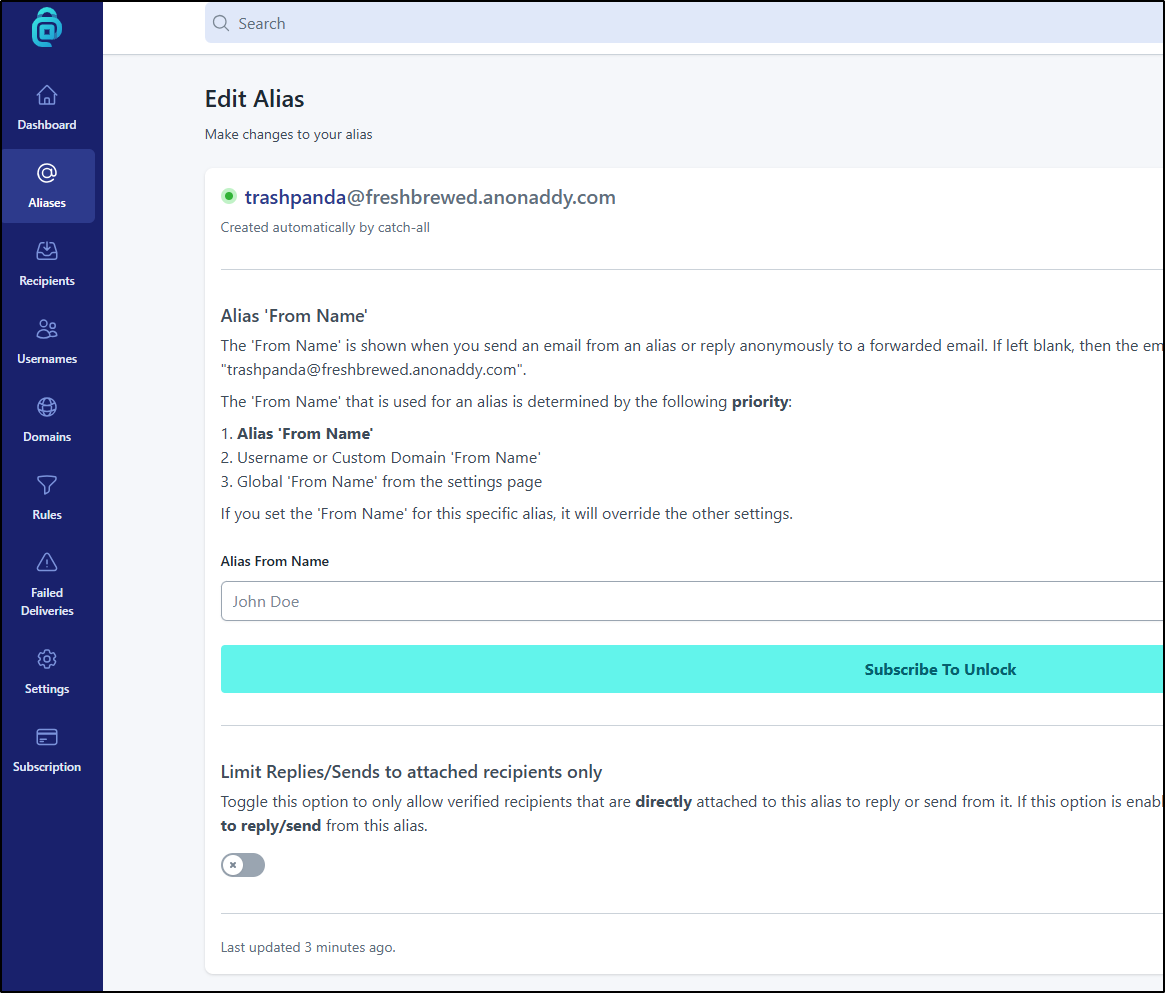Click 'Created automatically by catch-all' text
The height and width of the screenshot is (993, 1165).
(325, 227)
